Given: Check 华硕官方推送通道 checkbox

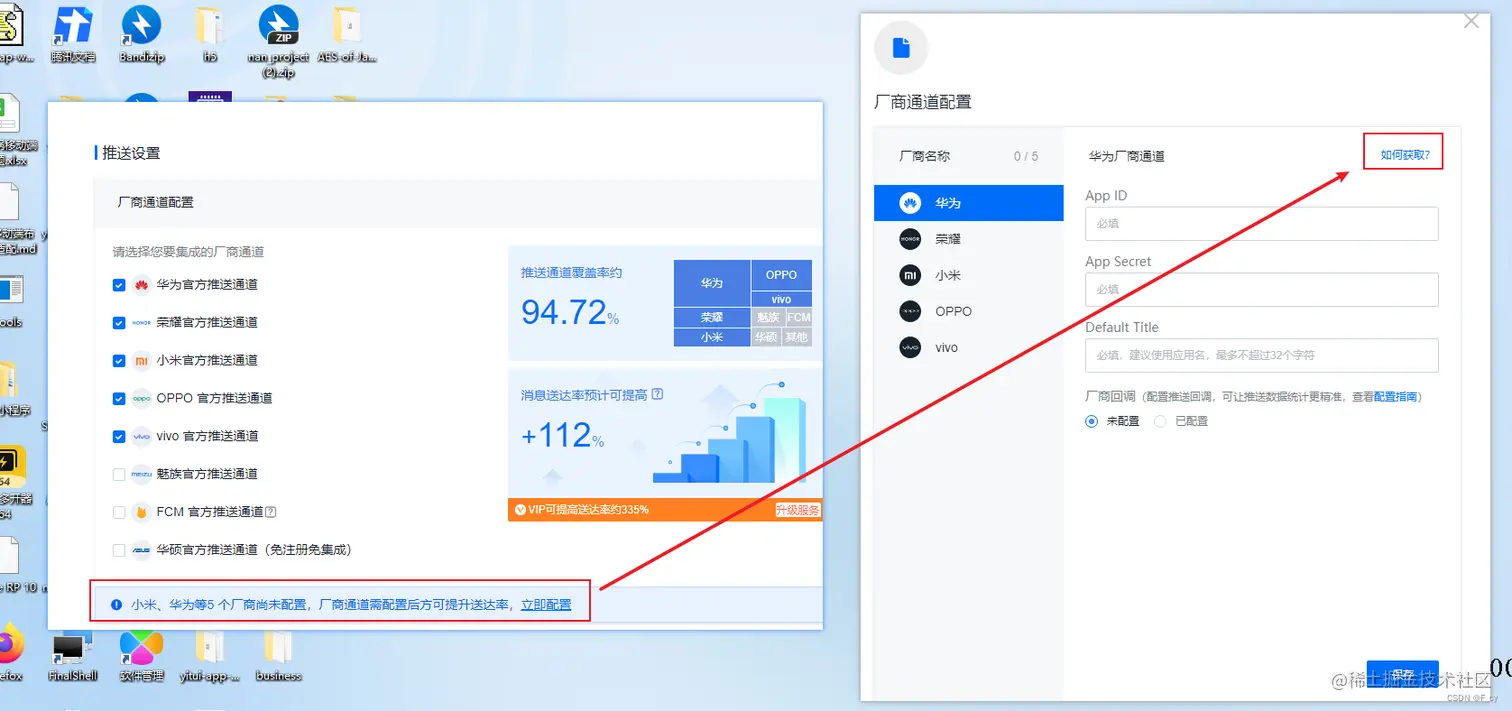Looking at the screenshot, I should click(119, 550).
